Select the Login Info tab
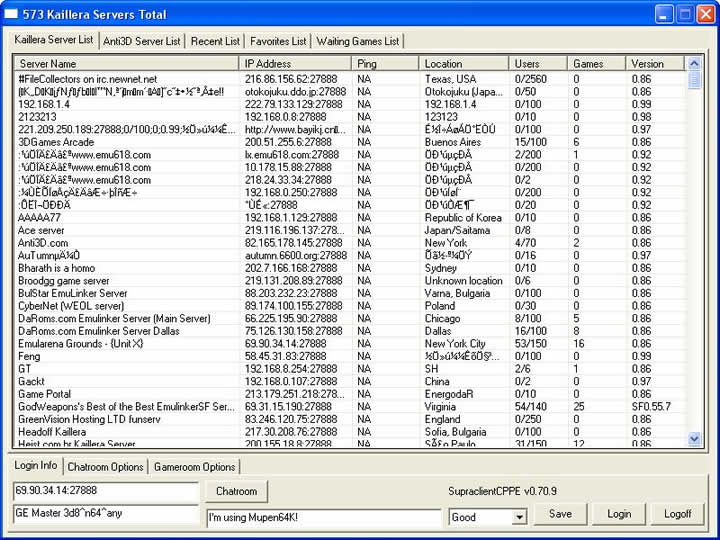This screenshot has height=540, width=720. click(36, 465)
